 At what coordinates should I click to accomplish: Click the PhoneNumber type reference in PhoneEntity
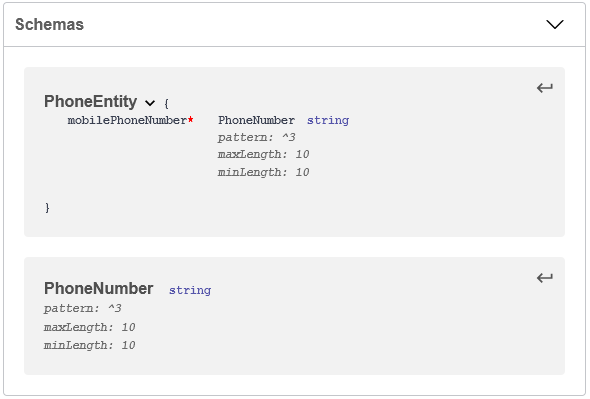256,120
